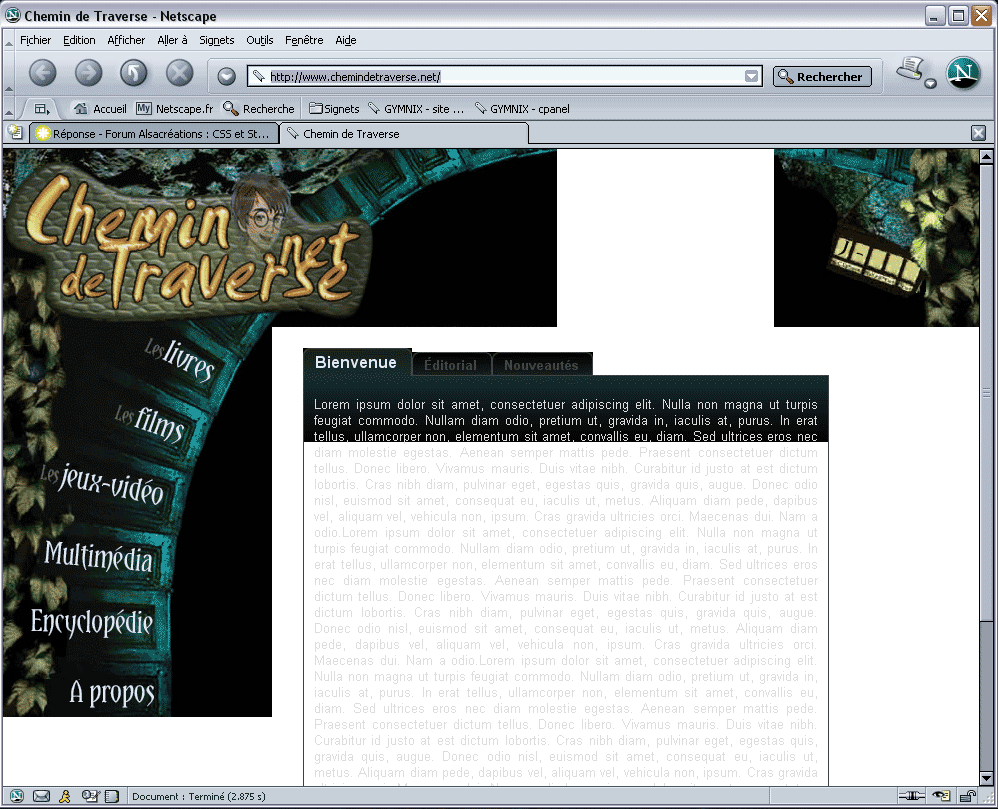
Task: Open a new tab with the tab bar icon
Action: 15,132
